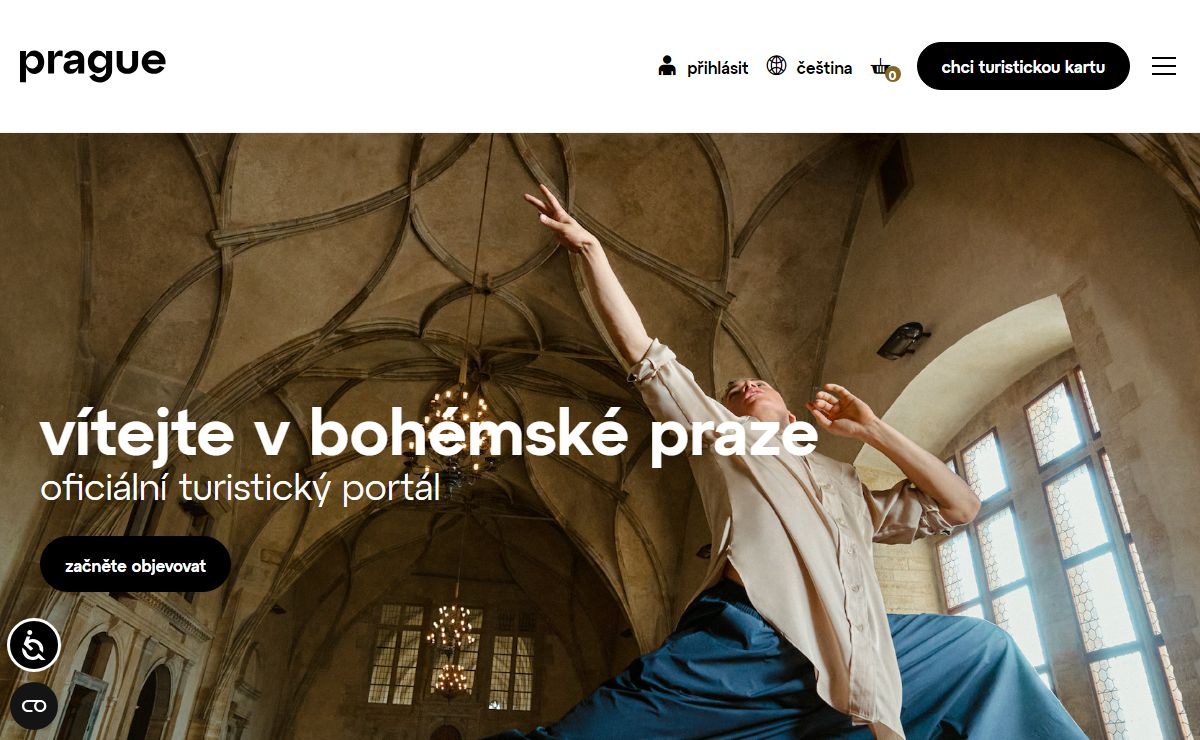Viewport: 1200px width, 740px height.
Task: Open the hamburger menu
Action: coord(1164,66)
